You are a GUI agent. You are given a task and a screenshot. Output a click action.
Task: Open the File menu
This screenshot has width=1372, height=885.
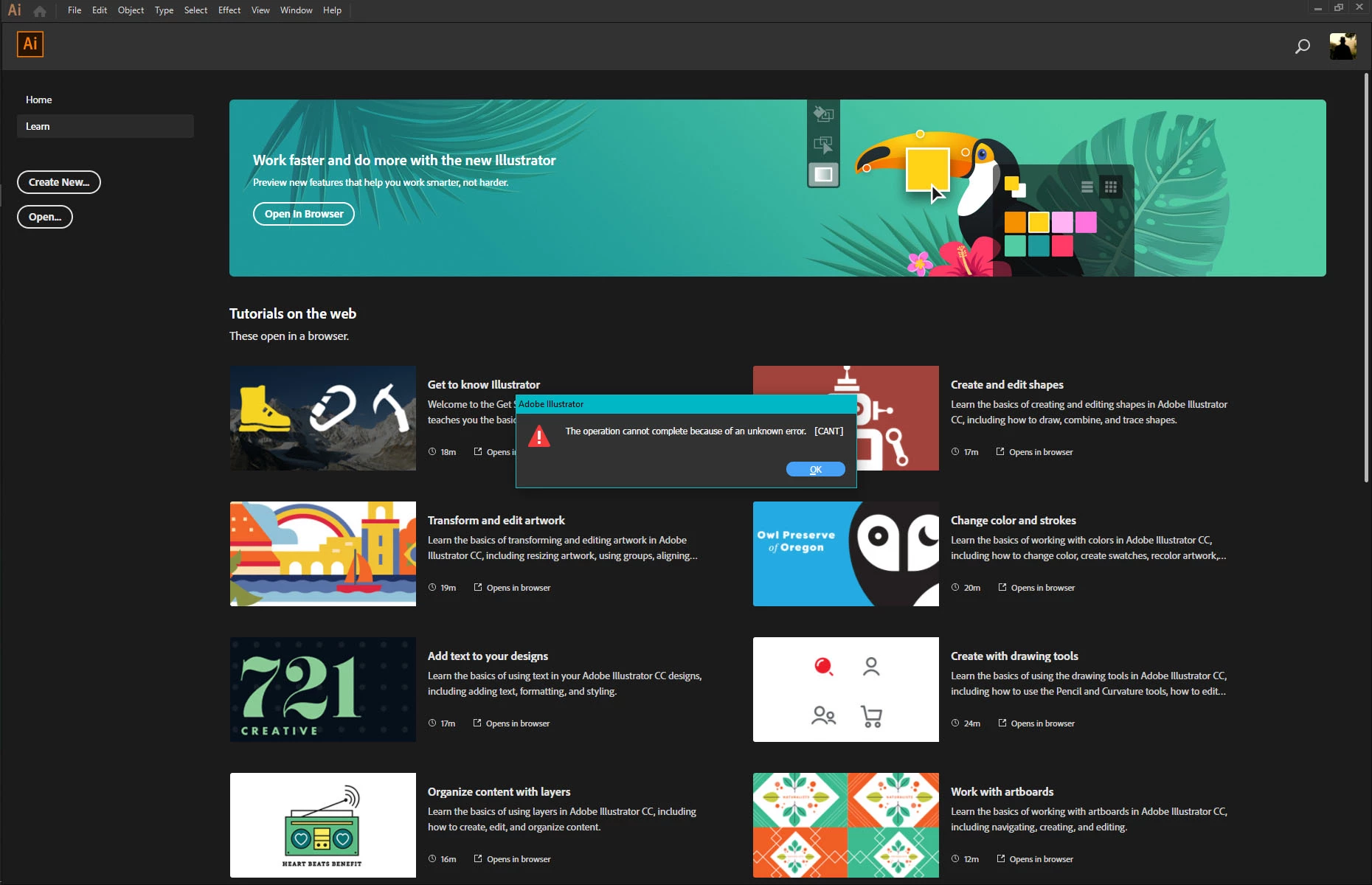(x=75, y=10)
